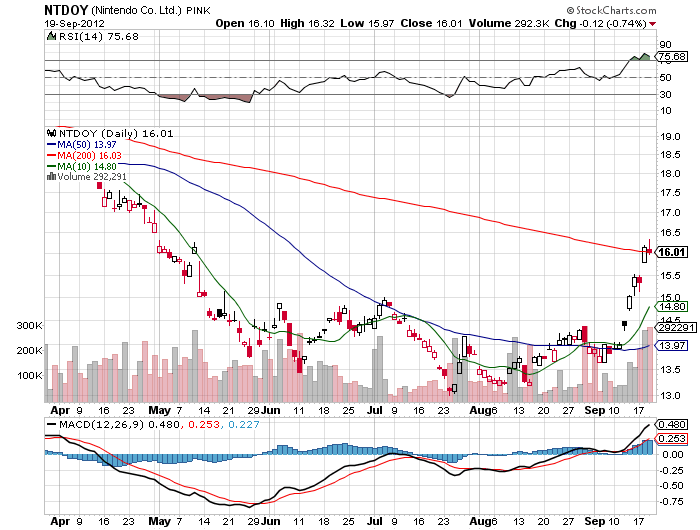
Task: Click the Low 15.97 value in header
Action: click(367, 23)
